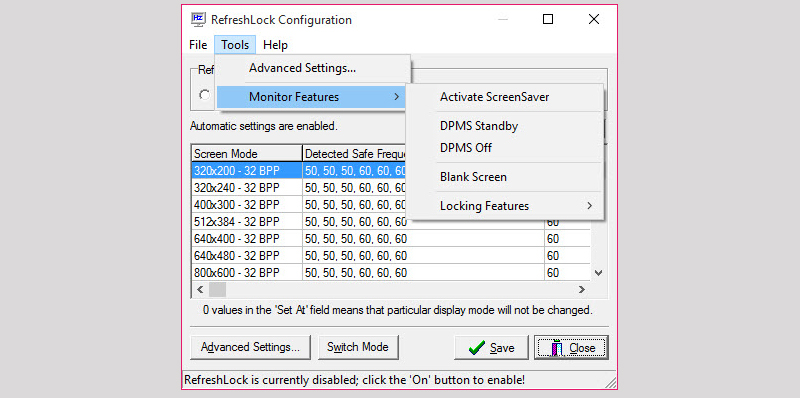Close window with title bar X
The width and height of the screenshot is (800, 398).
tap(594, 19)
